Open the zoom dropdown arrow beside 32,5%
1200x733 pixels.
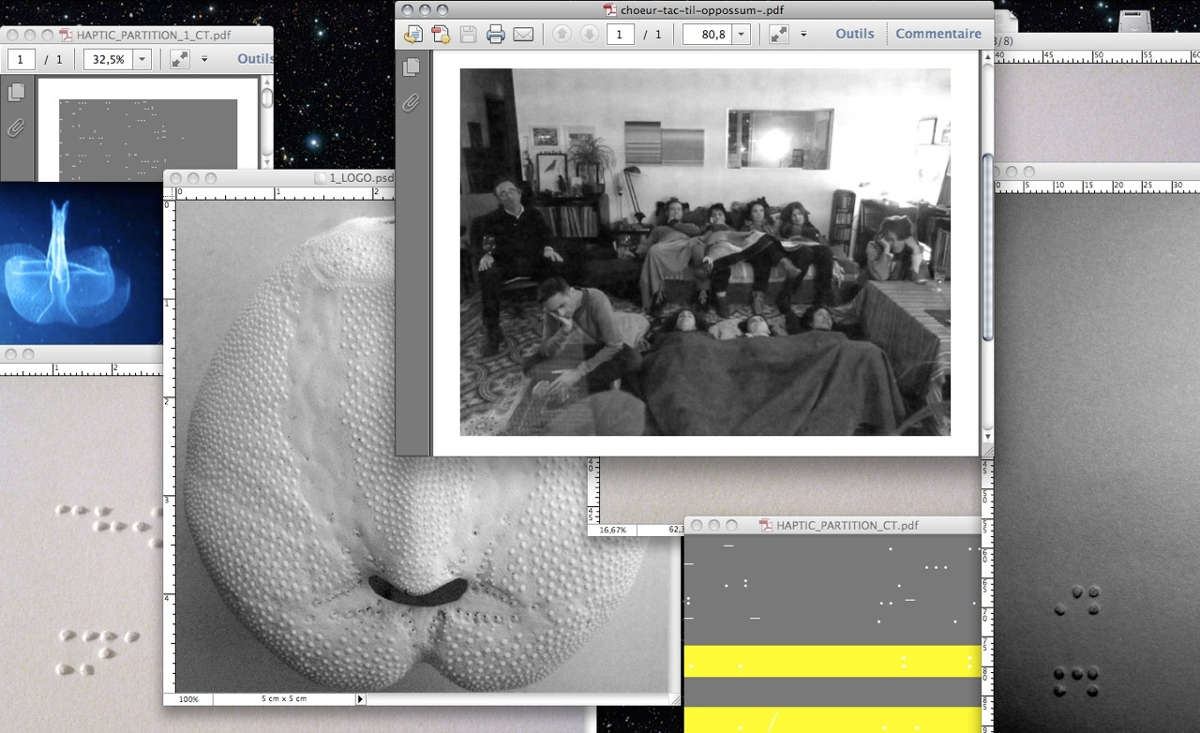tap(142, 59)
